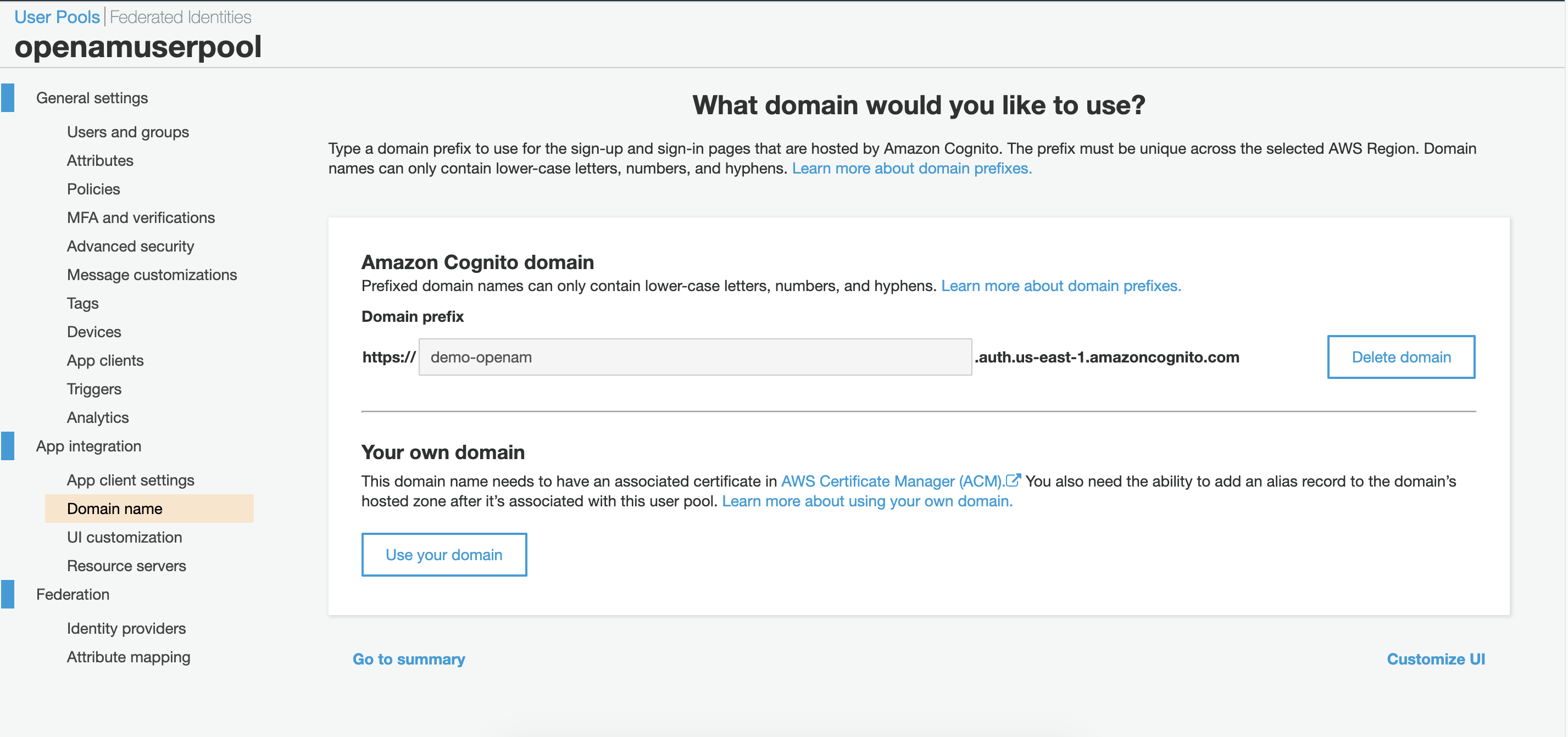Select MFA and verifications option
The height and width of the screenshot is (737, 1568).
141,217
